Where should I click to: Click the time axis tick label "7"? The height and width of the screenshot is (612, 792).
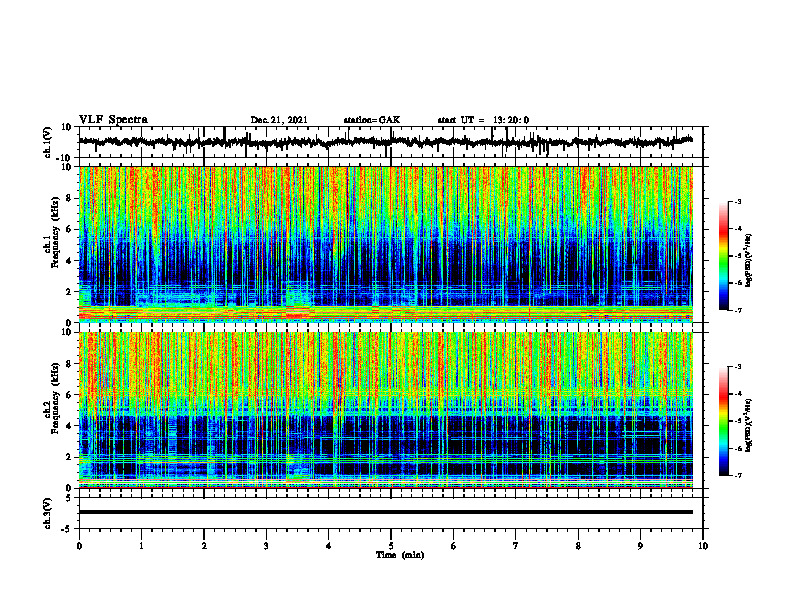click(516, 546)
